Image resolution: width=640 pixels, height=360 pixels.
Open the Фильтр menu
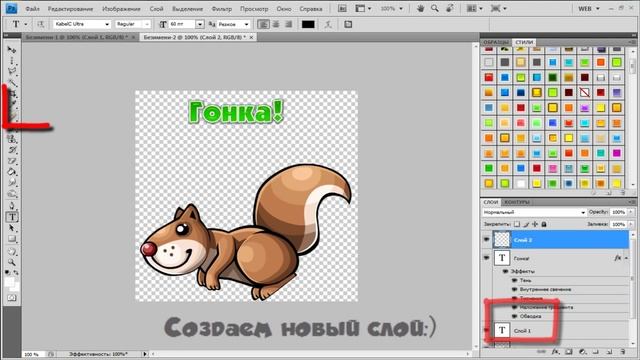[222, 9]
